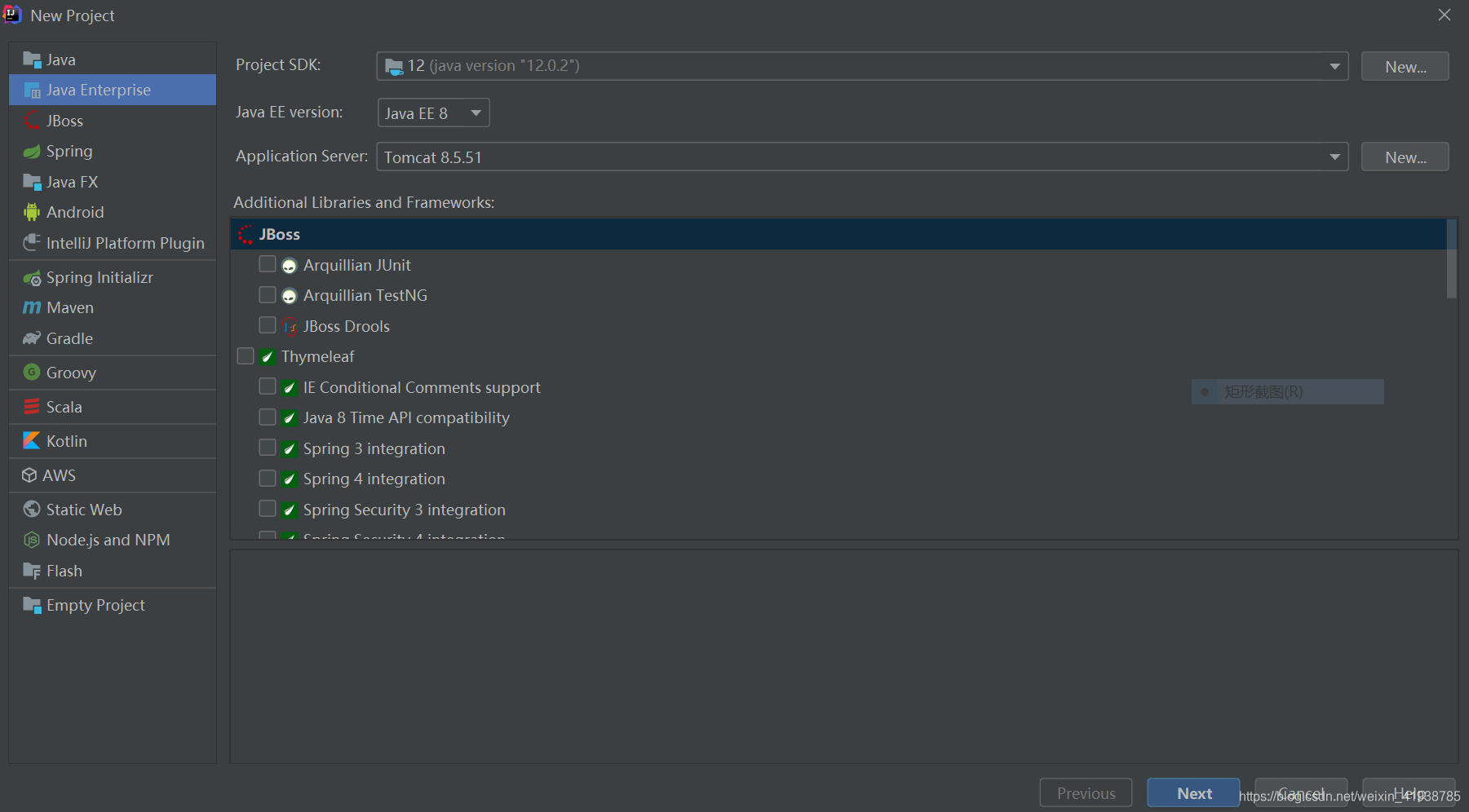
Task: Select Kotlin project type
Action: tap(113, 441)
